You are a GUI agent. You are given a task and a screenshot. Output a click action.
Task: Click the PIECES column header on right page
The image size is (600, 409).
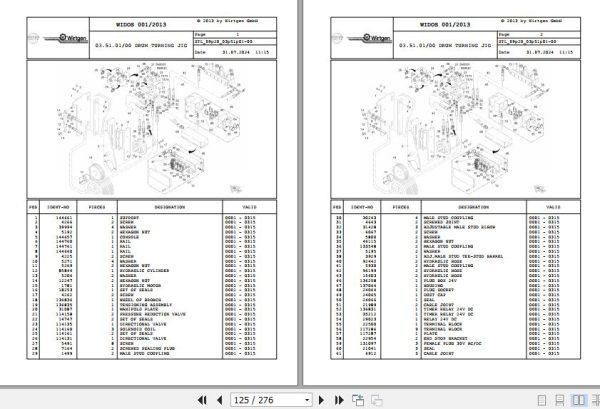[x=401, y=207]
